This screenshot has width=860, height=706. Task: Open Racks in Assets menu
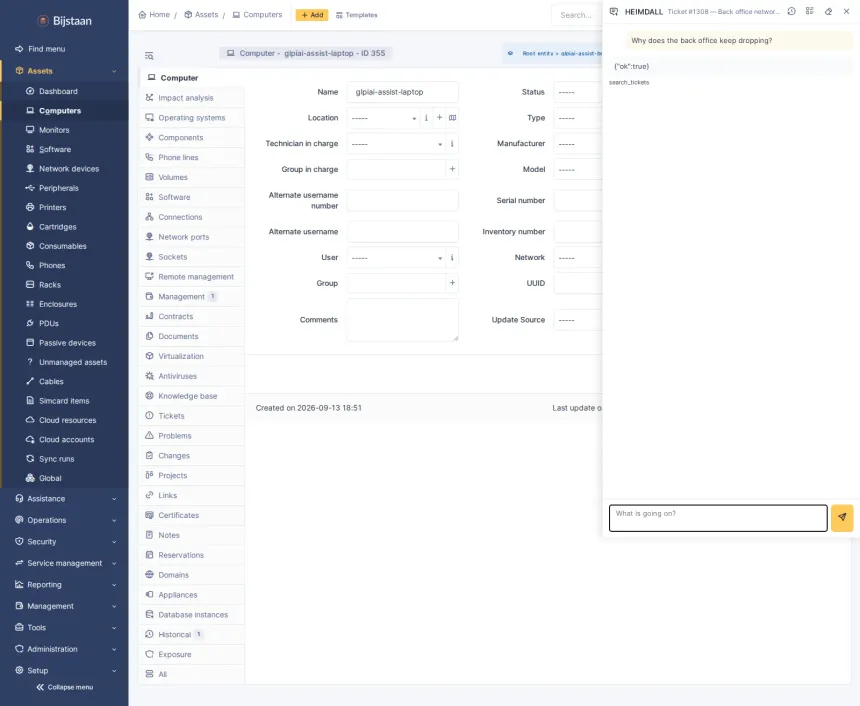[x=65, y=285]
